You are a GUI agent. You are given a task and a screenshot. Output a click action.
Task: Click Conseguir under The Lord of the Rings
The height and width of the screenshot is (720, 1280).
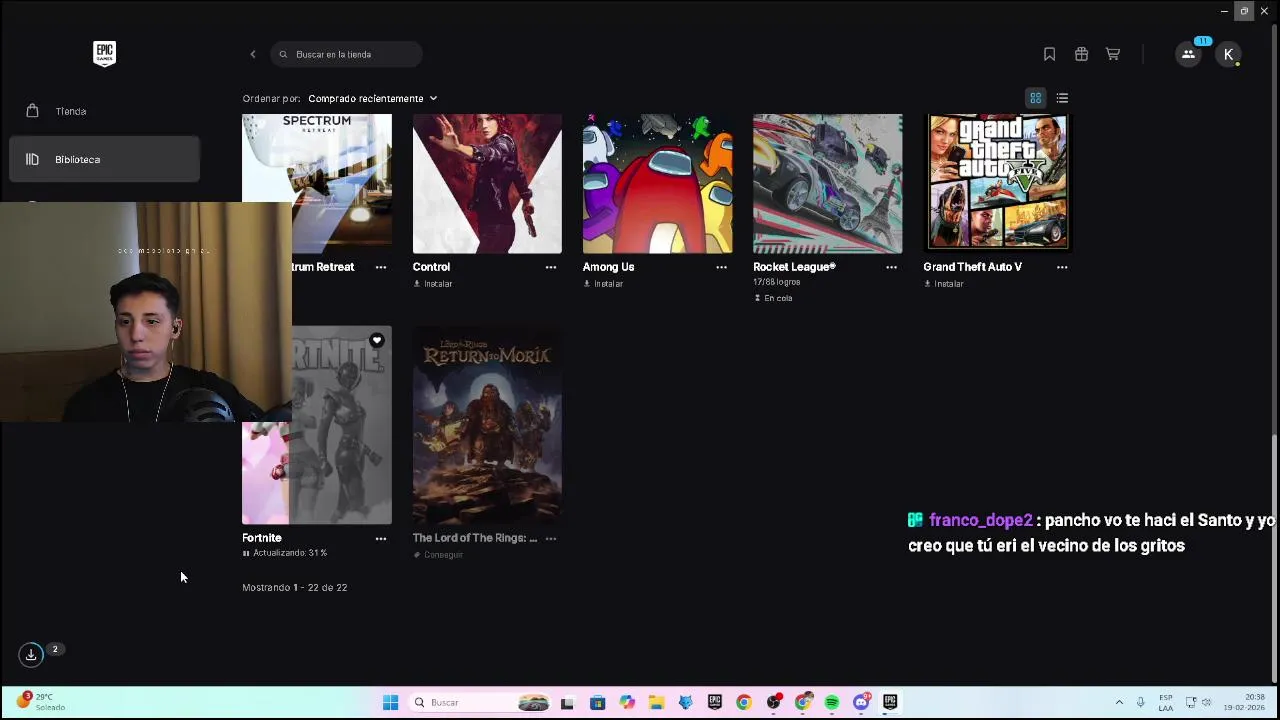438,555
